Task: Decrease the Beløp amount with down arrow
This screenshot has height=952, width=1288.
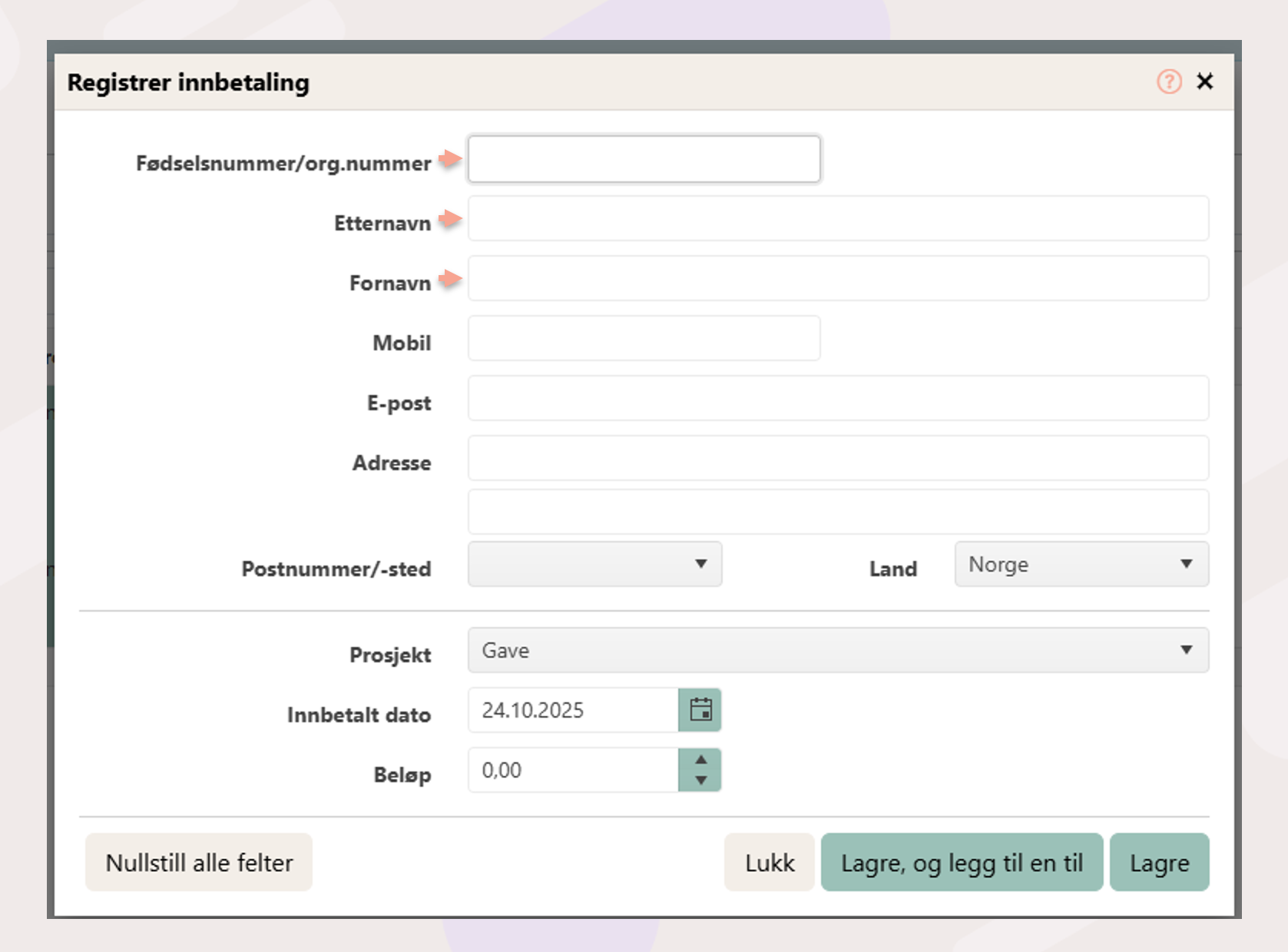Action: [700, 781]
